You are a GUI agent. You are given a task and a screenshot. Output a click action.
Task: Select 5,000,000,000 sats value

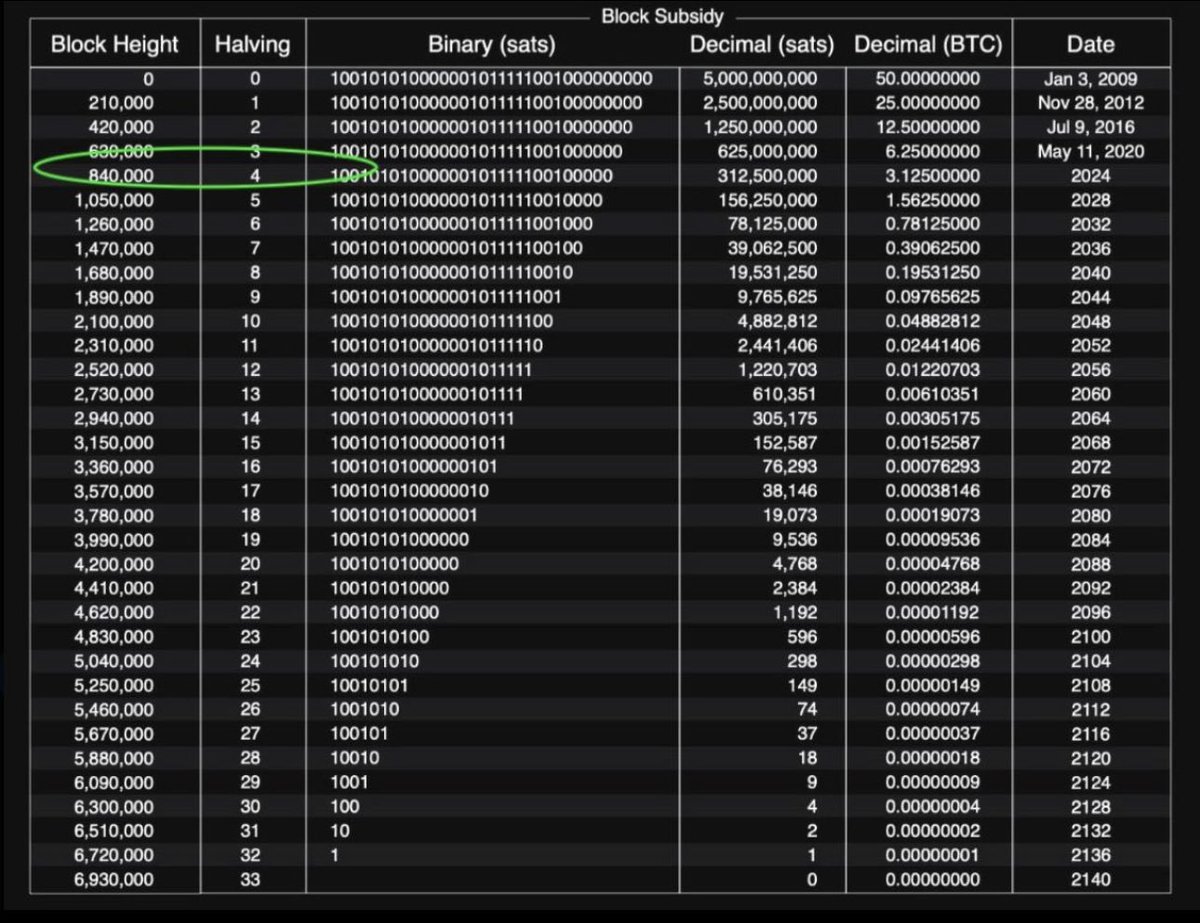point(760,79)
